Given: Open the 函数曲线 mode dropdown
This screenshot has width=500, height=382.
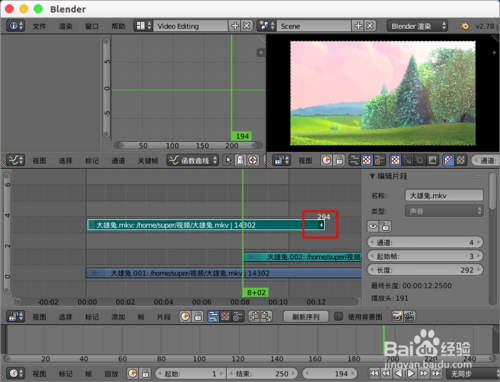Looking at the screenshot, I should coord(193,160).
